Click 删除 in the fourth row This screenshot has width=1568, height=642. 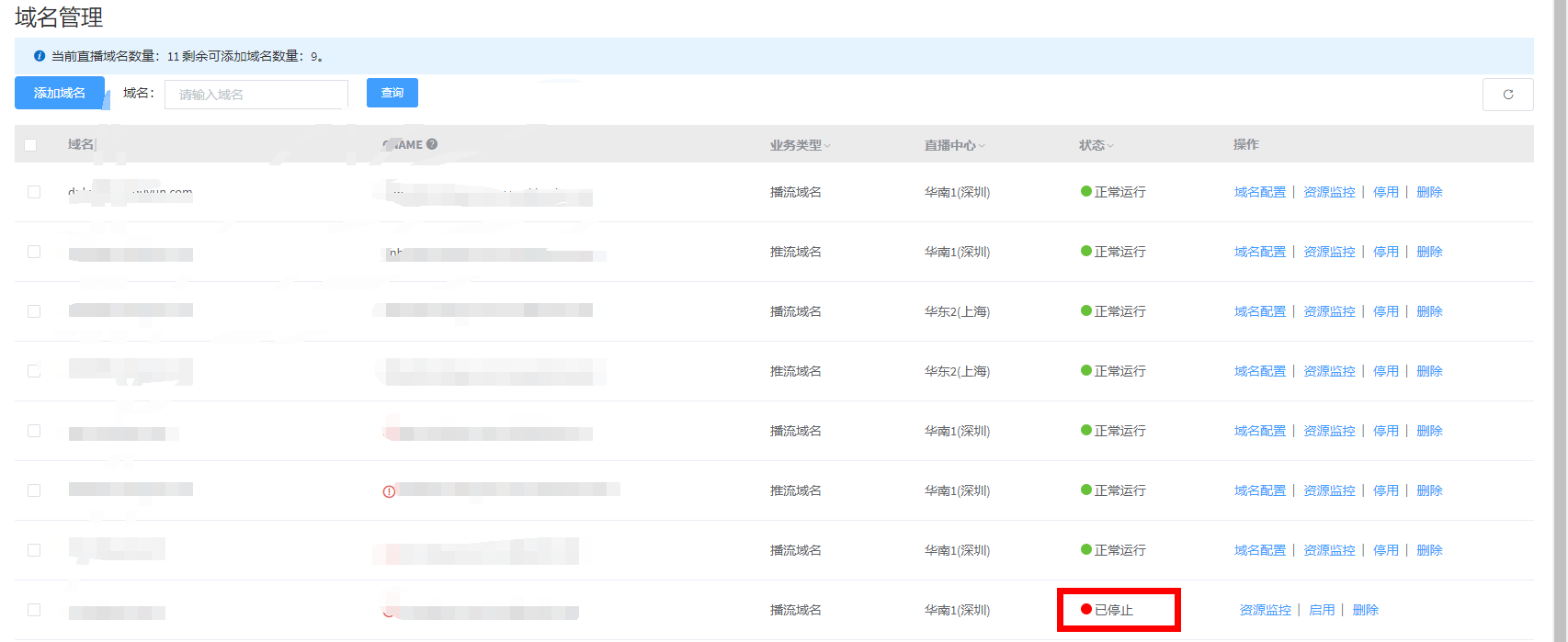[1429, 371]
